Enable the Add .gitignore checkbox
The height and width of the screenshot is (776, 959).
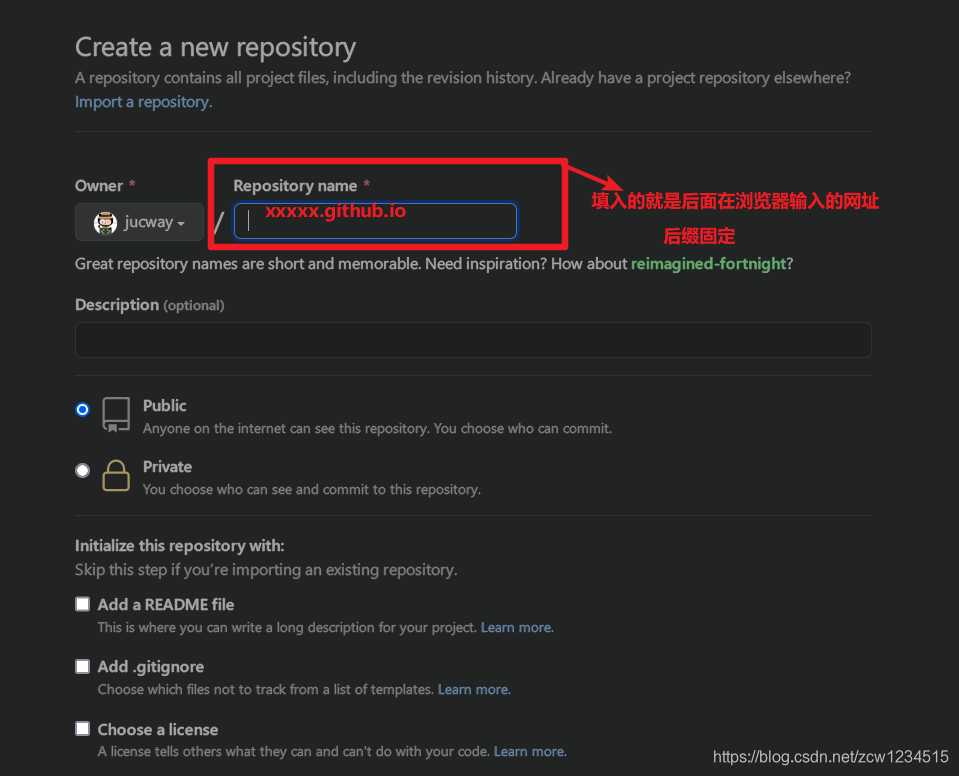83,666
